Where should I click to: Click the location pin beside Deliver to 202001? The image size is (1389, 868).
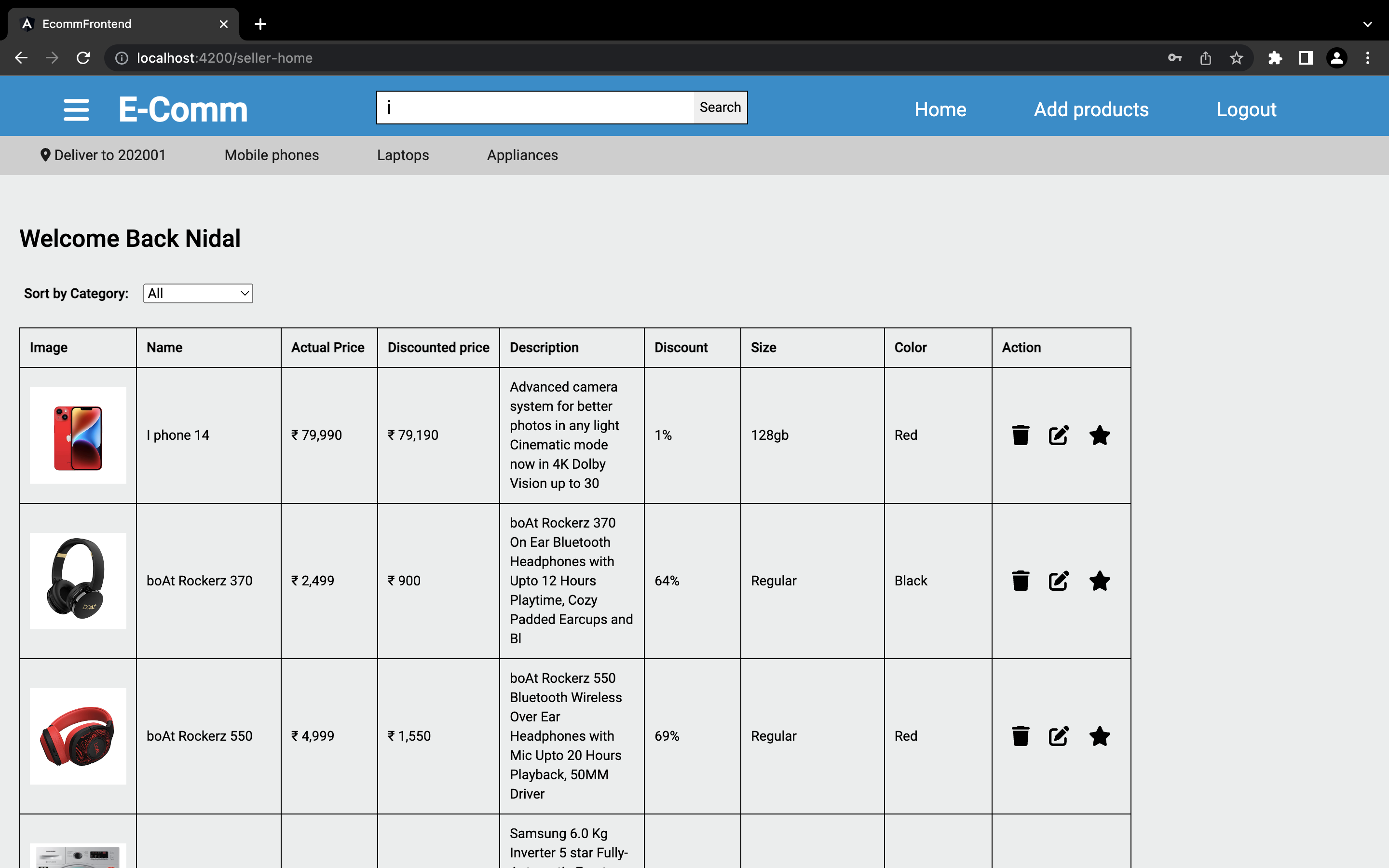click(x=45, y=154)
